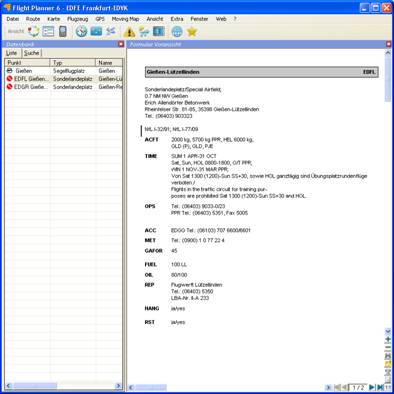
Task: Click the circular route arrows icon
Action: [33, 32]
